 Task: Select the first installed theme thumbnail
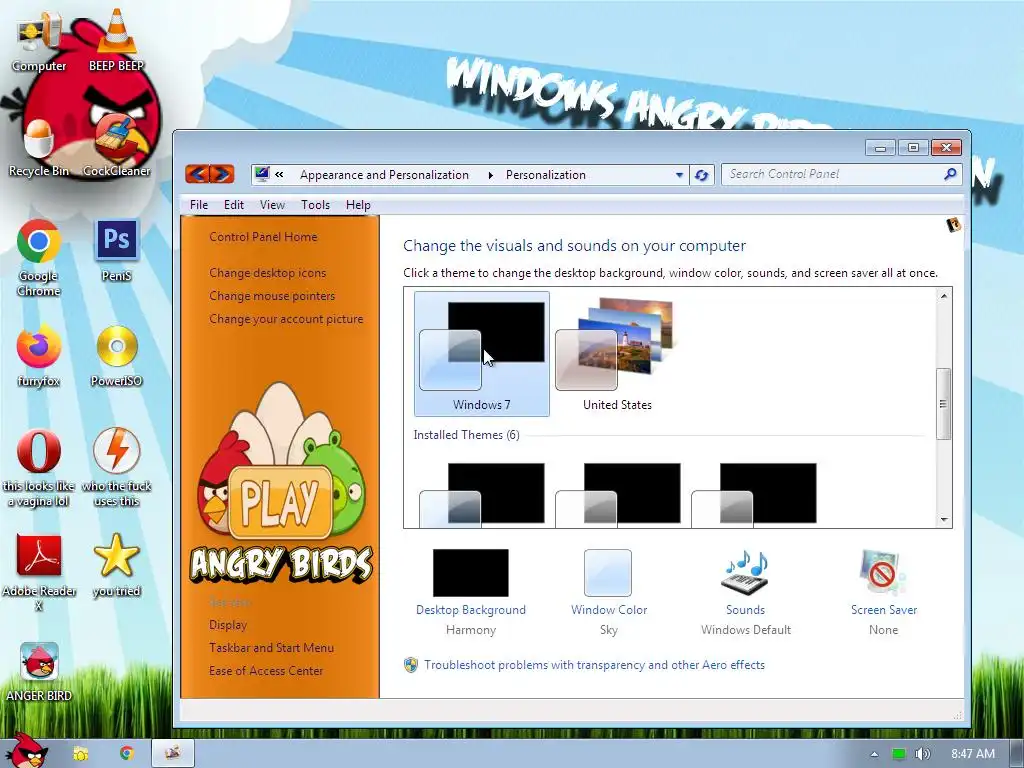[482, 494]
